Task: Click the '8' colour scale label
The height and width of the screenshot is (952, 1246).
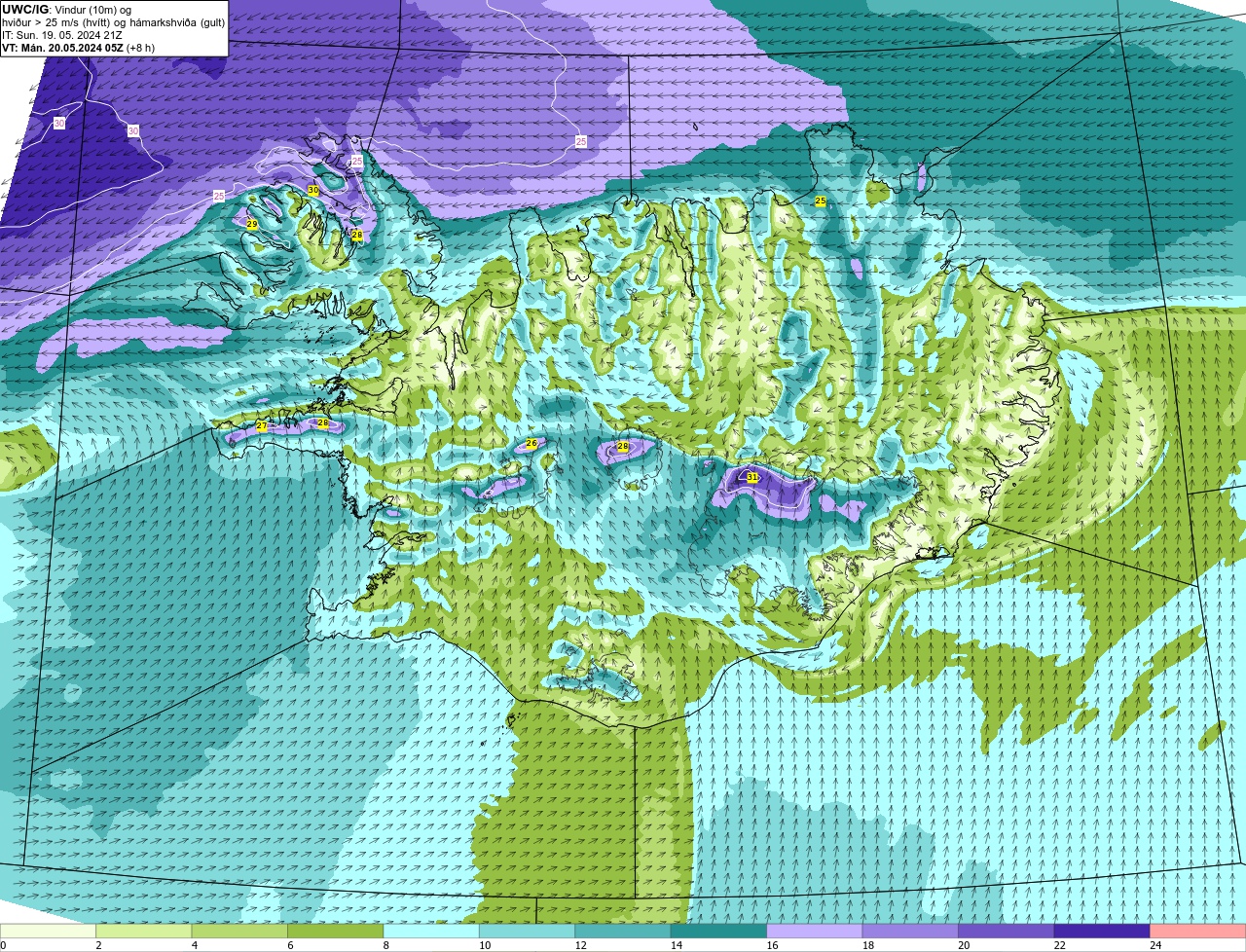Action: click(386, 945)
